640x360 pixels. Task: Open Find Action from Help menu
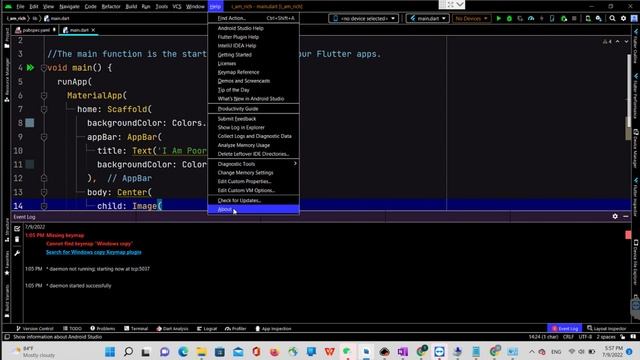coord(253,18)
